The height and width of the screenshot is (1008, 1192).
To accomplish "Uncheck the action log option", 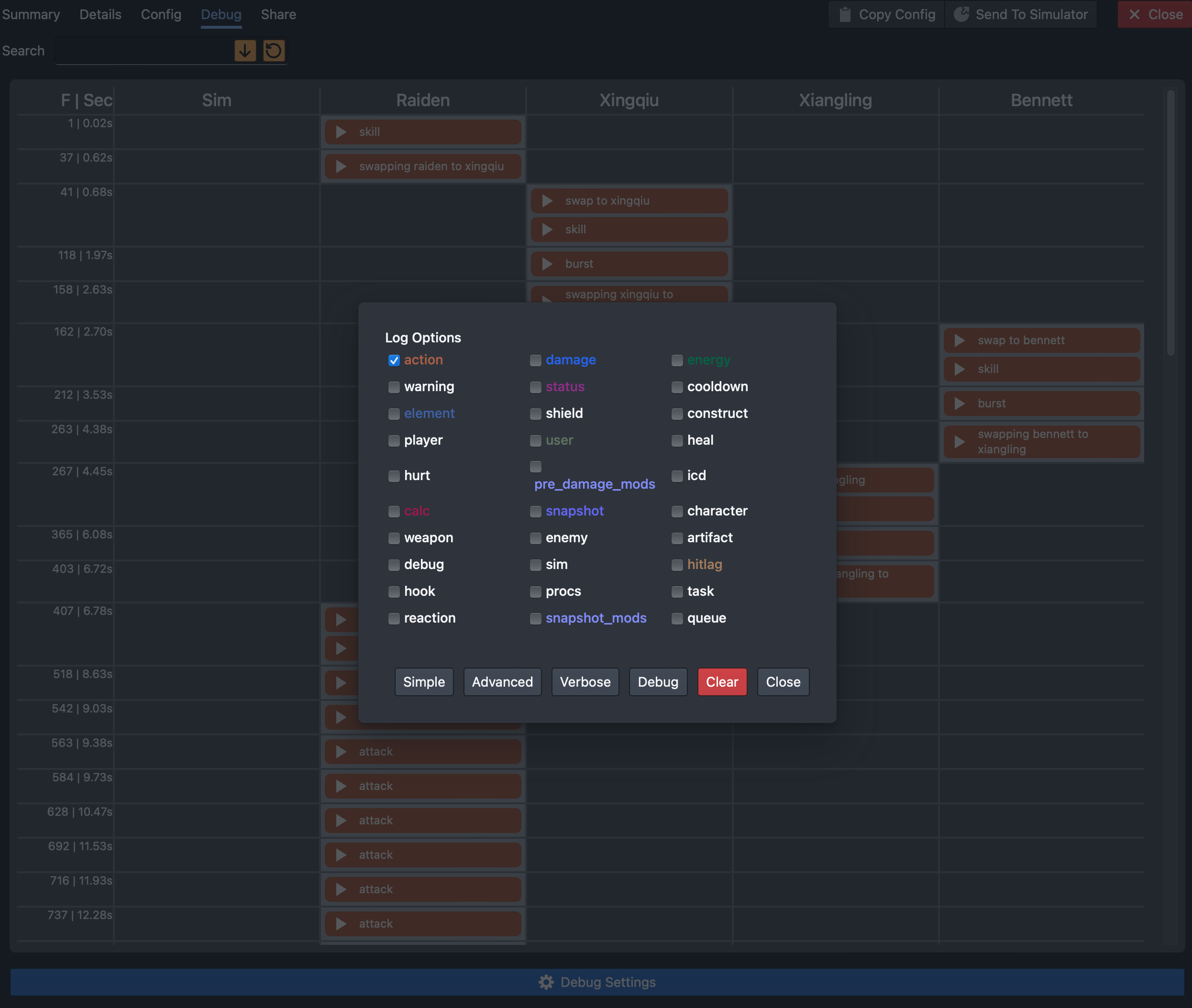I will click(x=394, y=361).
